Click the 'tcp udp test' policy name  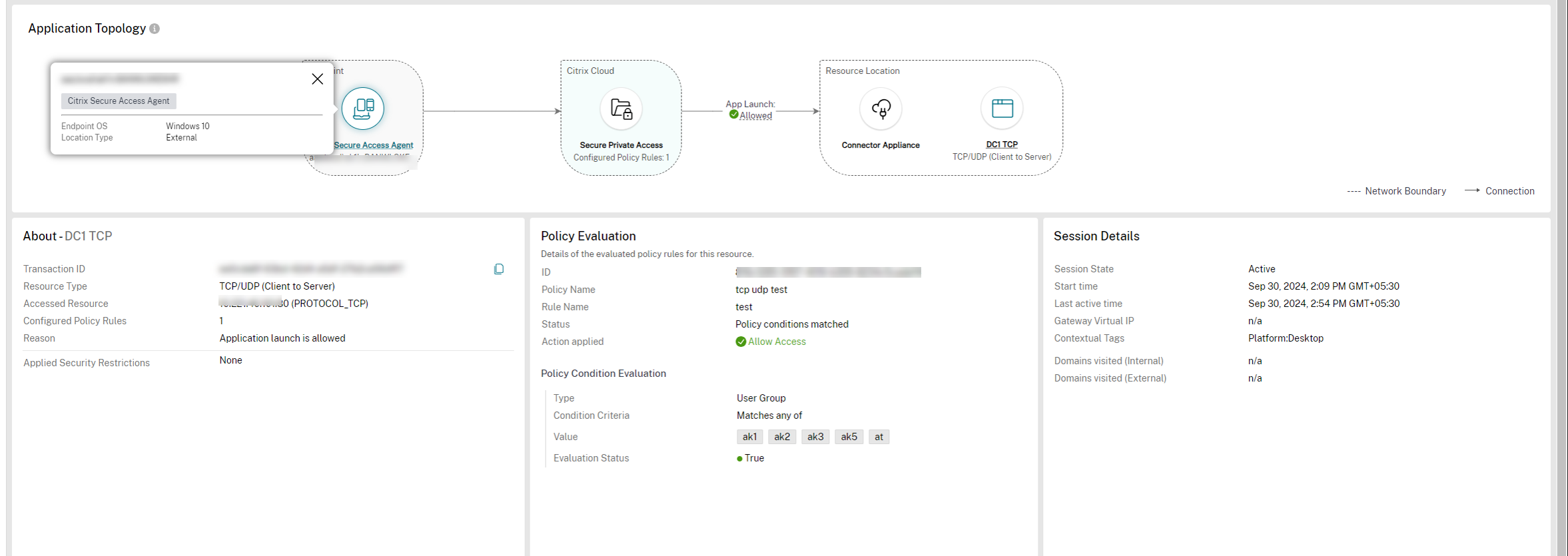(761, 290)
